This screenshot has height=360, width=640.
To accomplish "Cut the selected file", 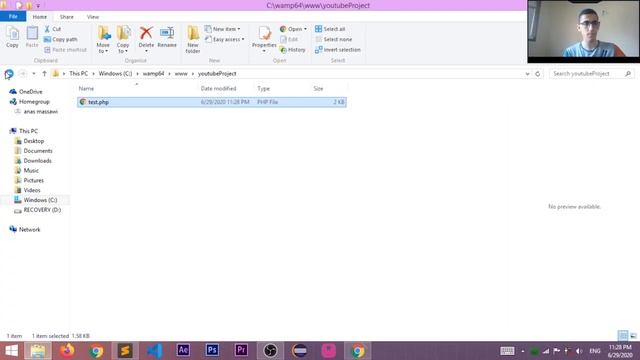I will [x=53, y=29].
